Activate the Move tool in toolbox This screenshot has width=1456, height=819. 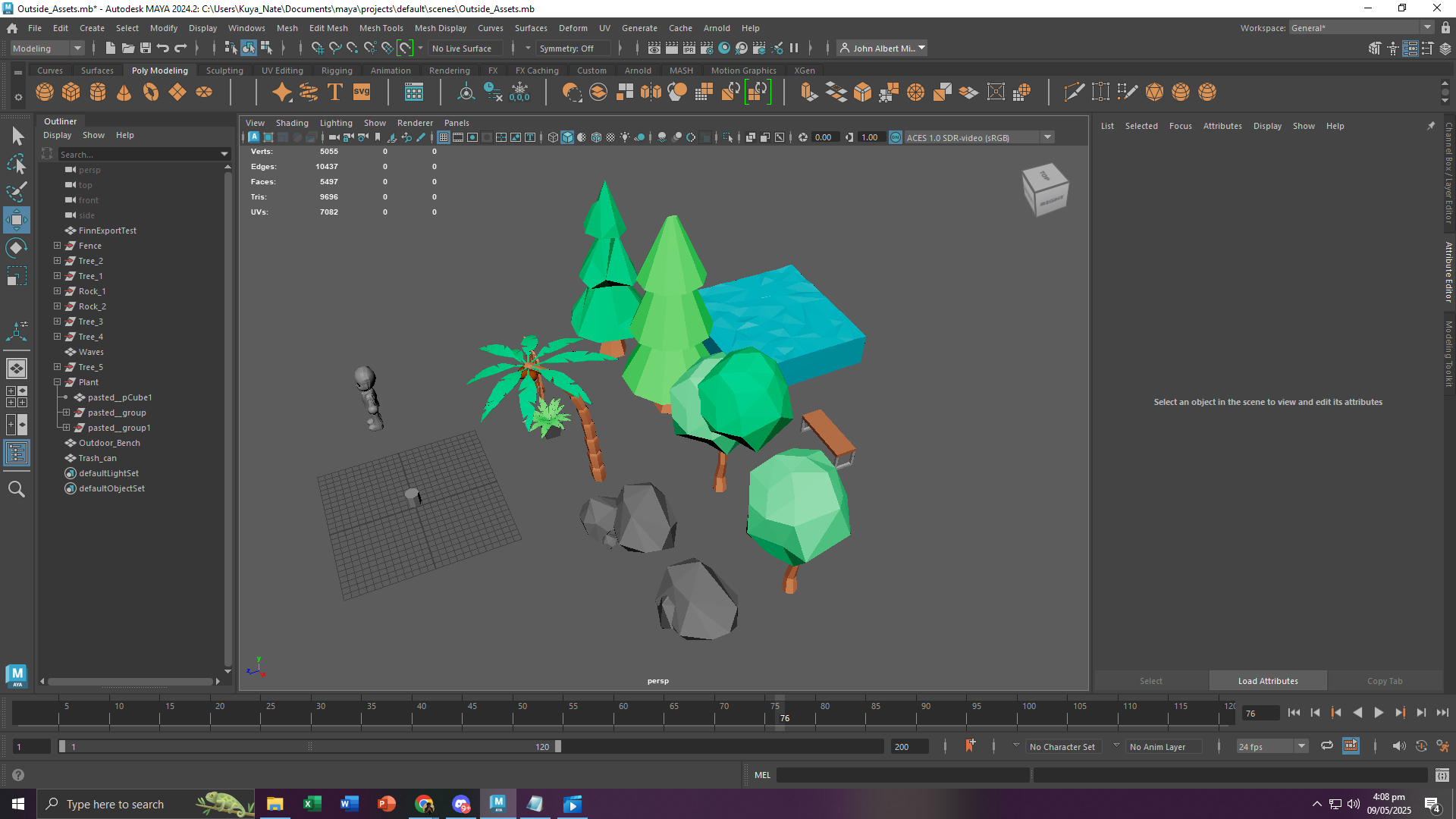tap(17, 221)
